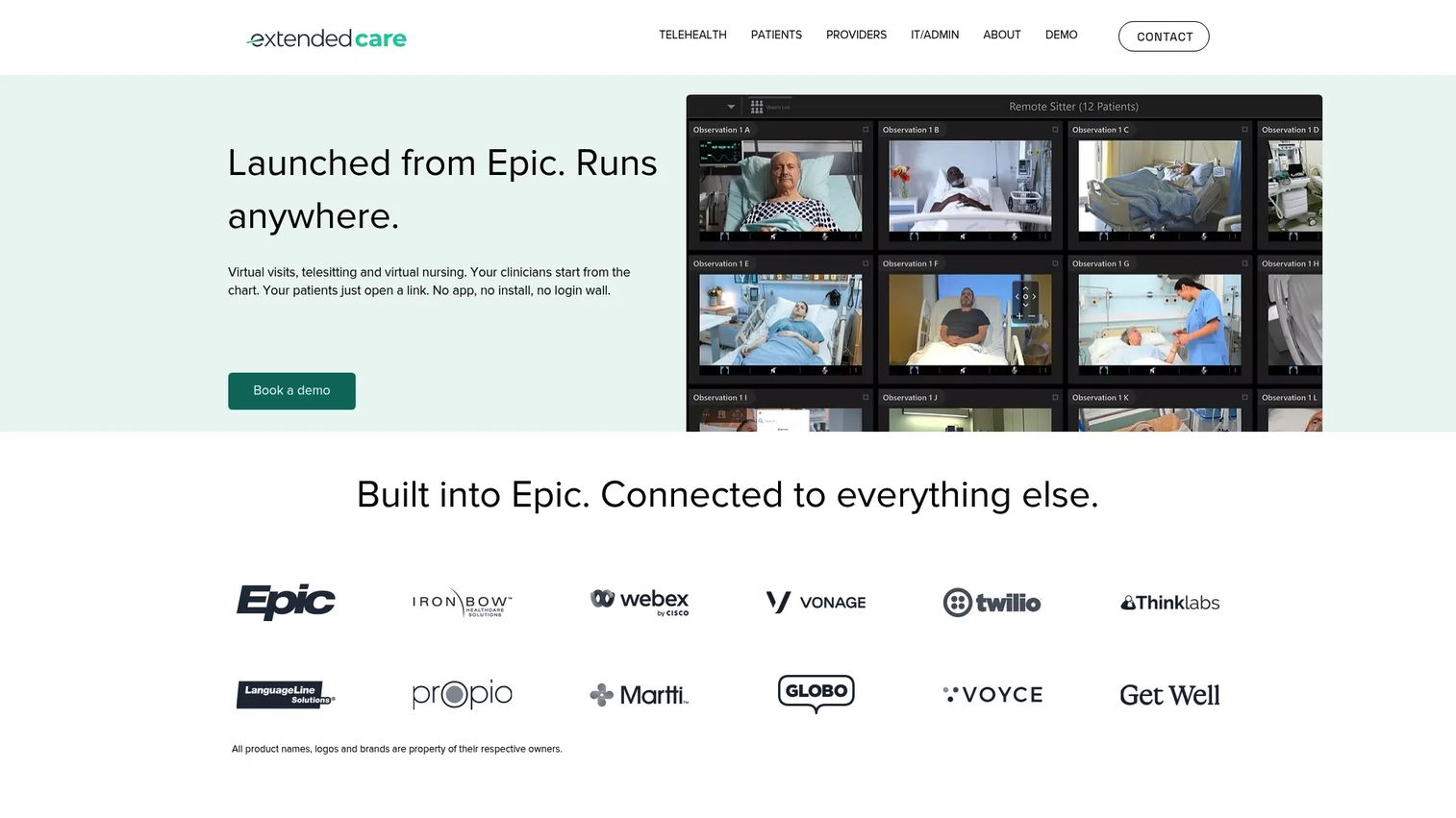
Task: Click the Twilio logo
Action: 992,603
